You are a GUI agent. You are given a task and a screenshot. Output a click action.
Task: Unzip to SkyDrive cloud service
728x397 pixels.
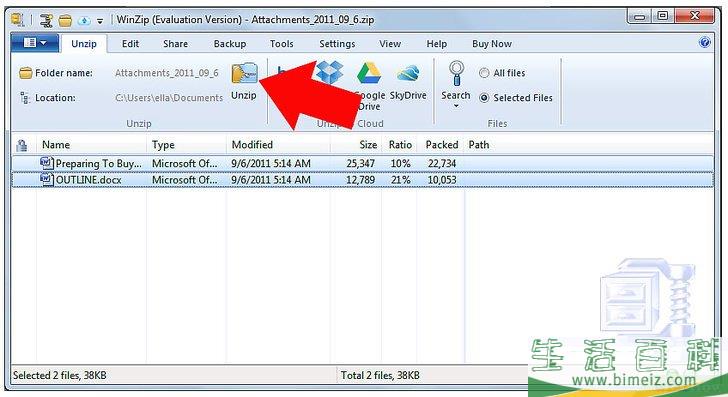408,73
